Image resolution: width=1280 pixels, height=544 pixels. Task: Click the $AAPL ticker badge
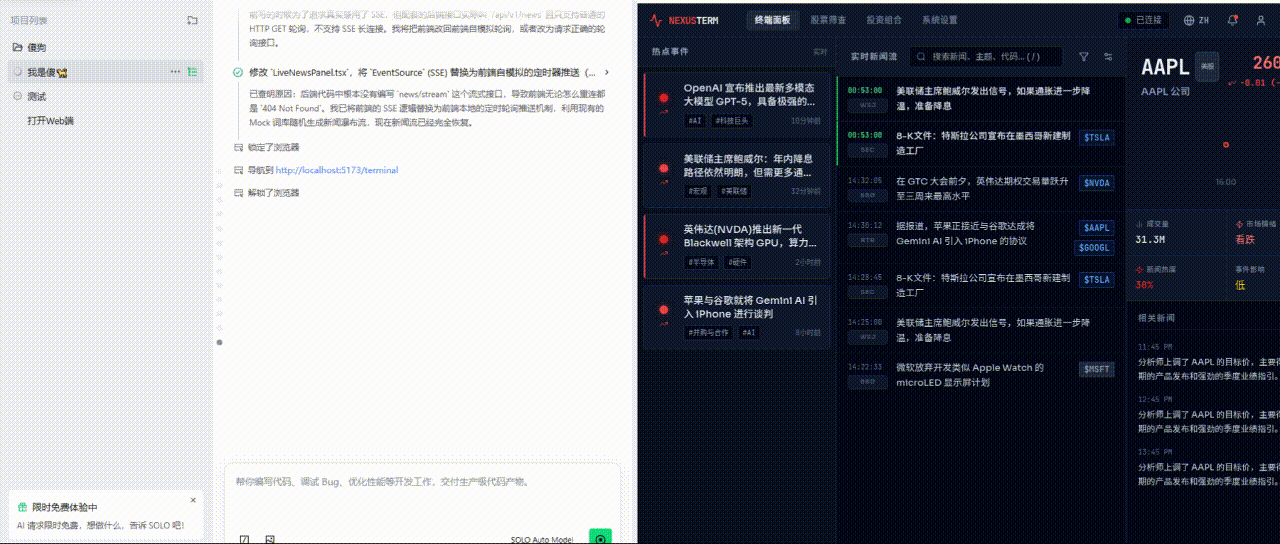pos(1097,228)
